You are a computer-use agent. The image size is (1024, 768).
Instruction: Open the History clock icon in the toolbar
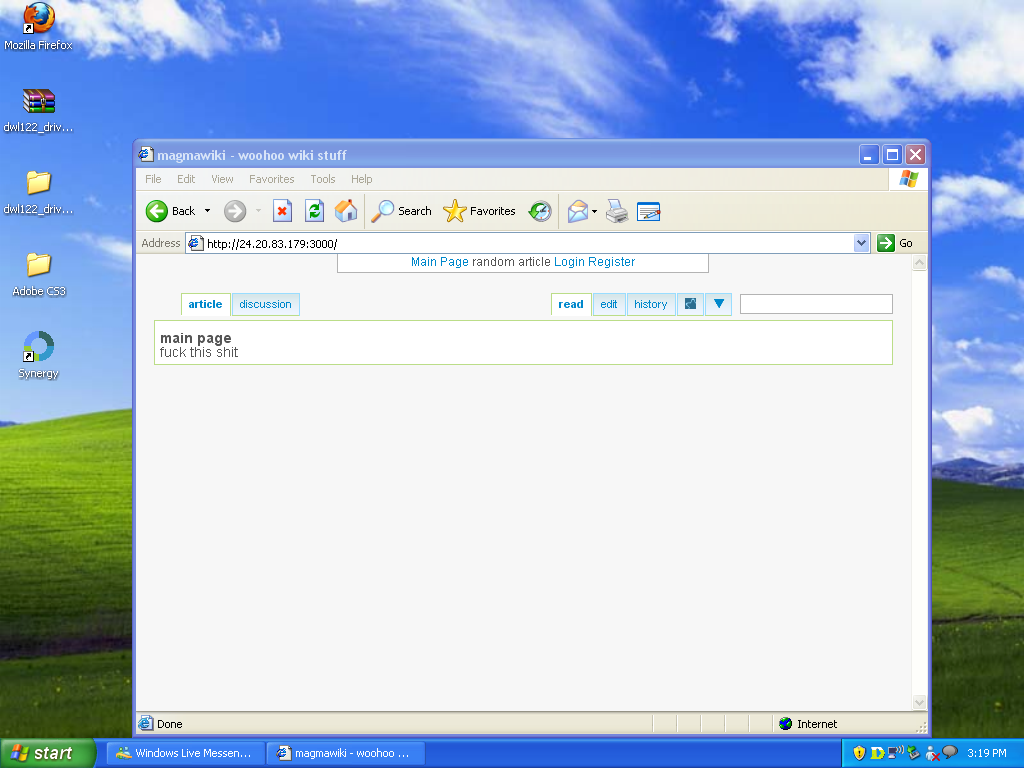(x=540, y=211)
